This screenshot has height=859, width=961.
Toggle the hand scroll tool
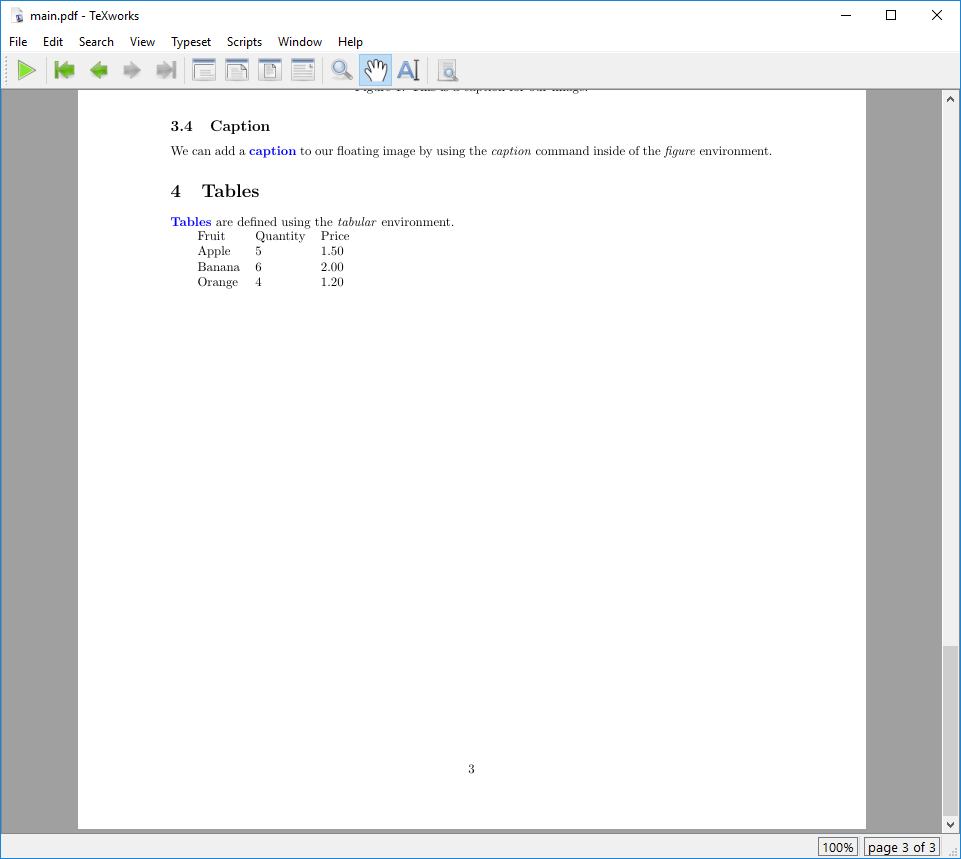(x=375, y=70)
